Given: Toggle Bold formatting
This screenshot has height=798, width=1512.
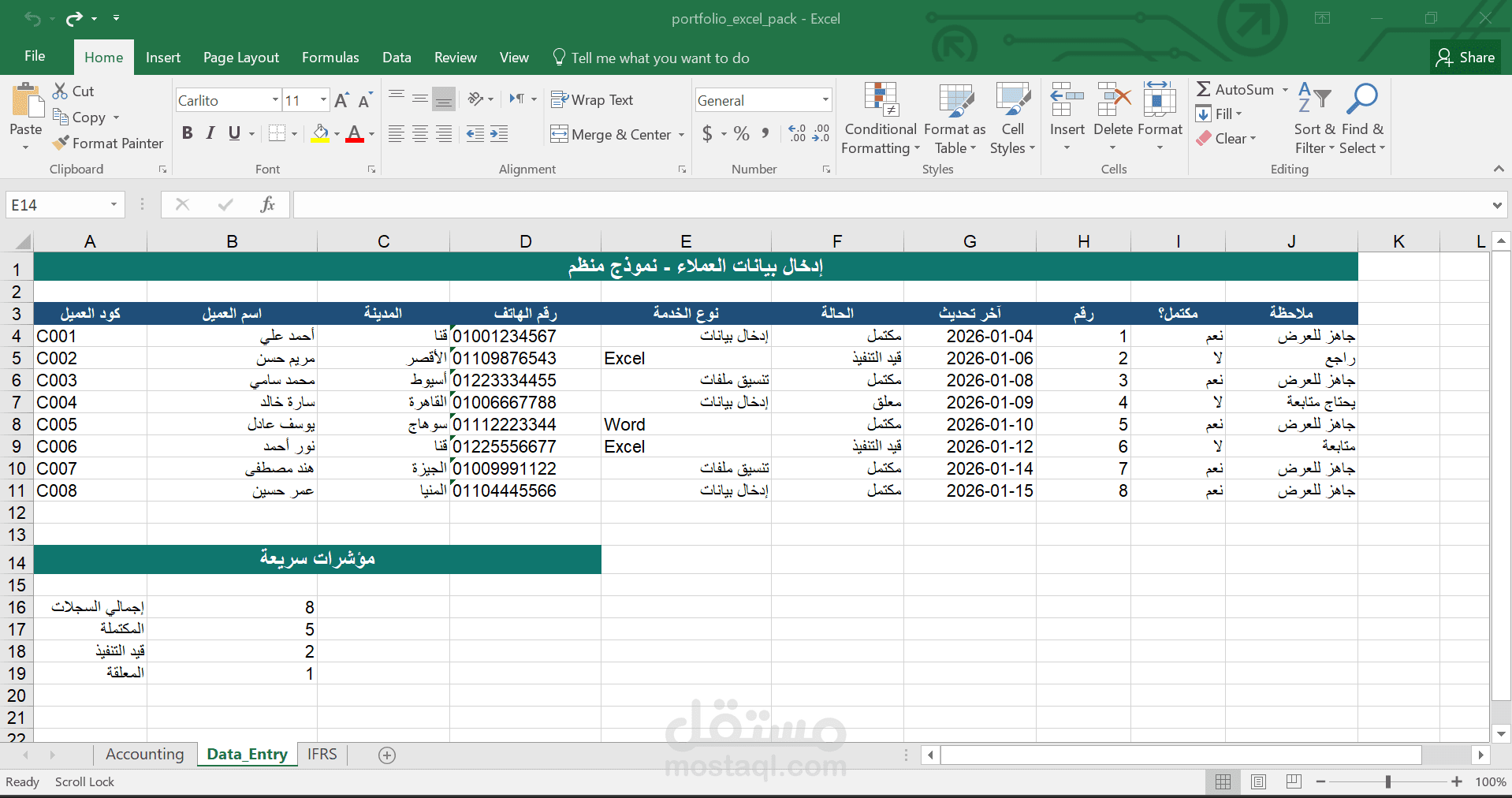Looking at the screenshot, I should (188, 133).
